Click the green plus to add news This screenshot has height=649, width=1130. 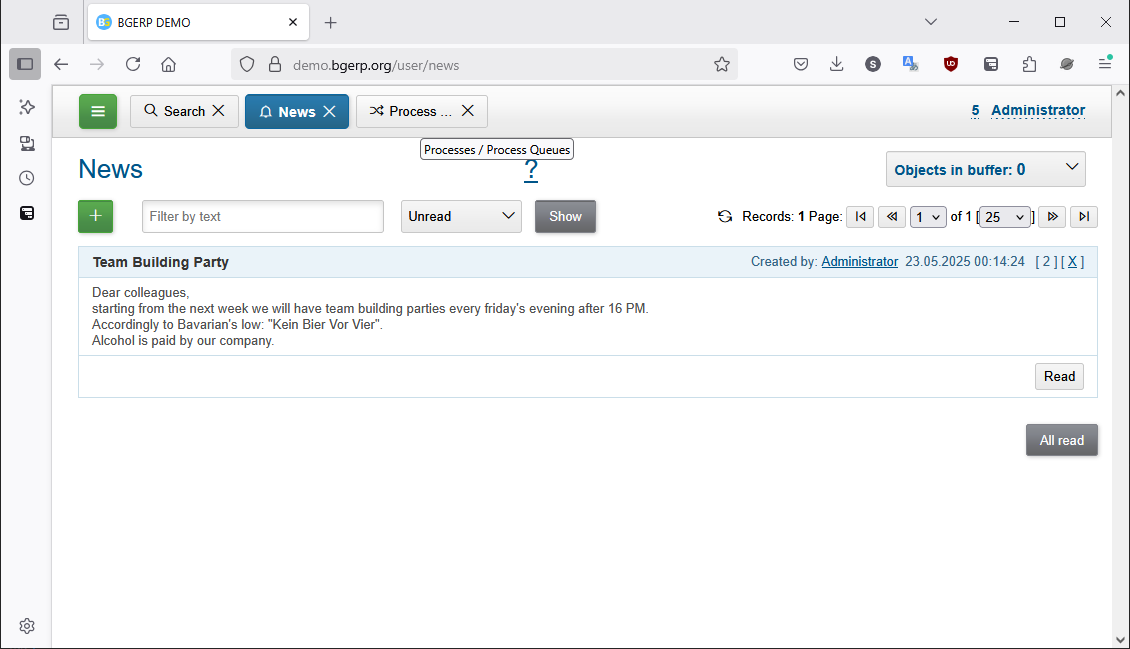pos(95,216)
